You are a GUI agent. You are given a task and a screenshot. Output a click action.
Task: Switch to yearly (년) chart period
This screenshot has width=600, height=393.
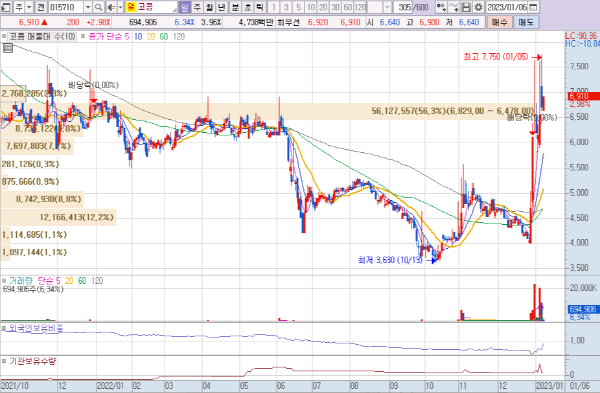pos(222,7)
